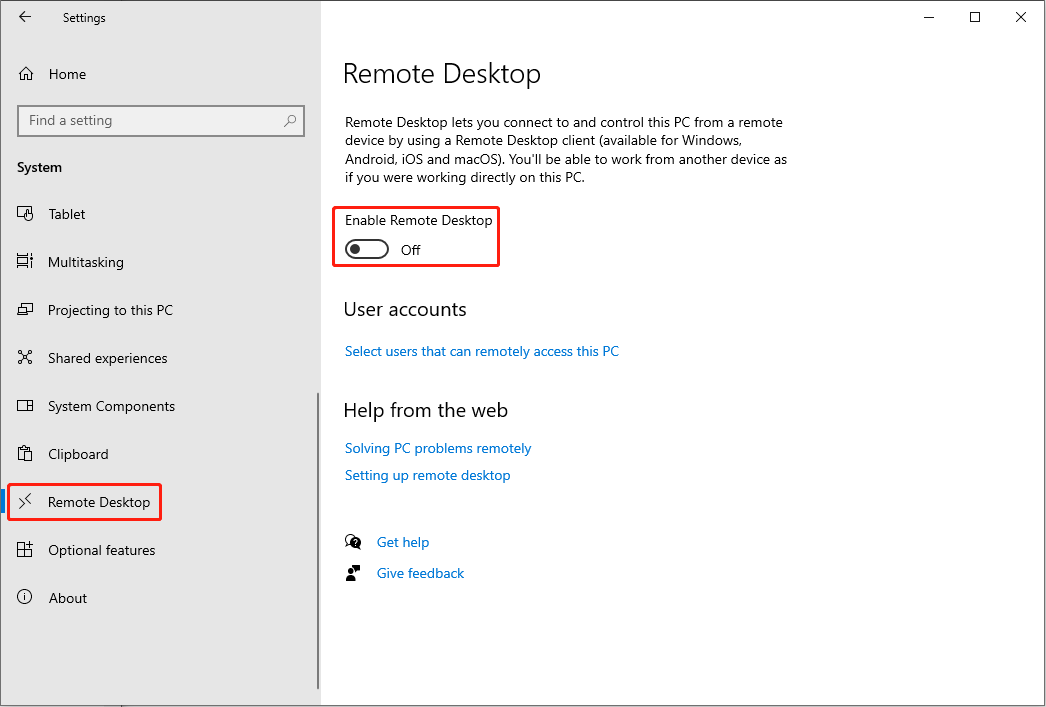This screenshot has height=707, width=1046.
Task: Click the Give feedback icon
Action: pos(353,572)
